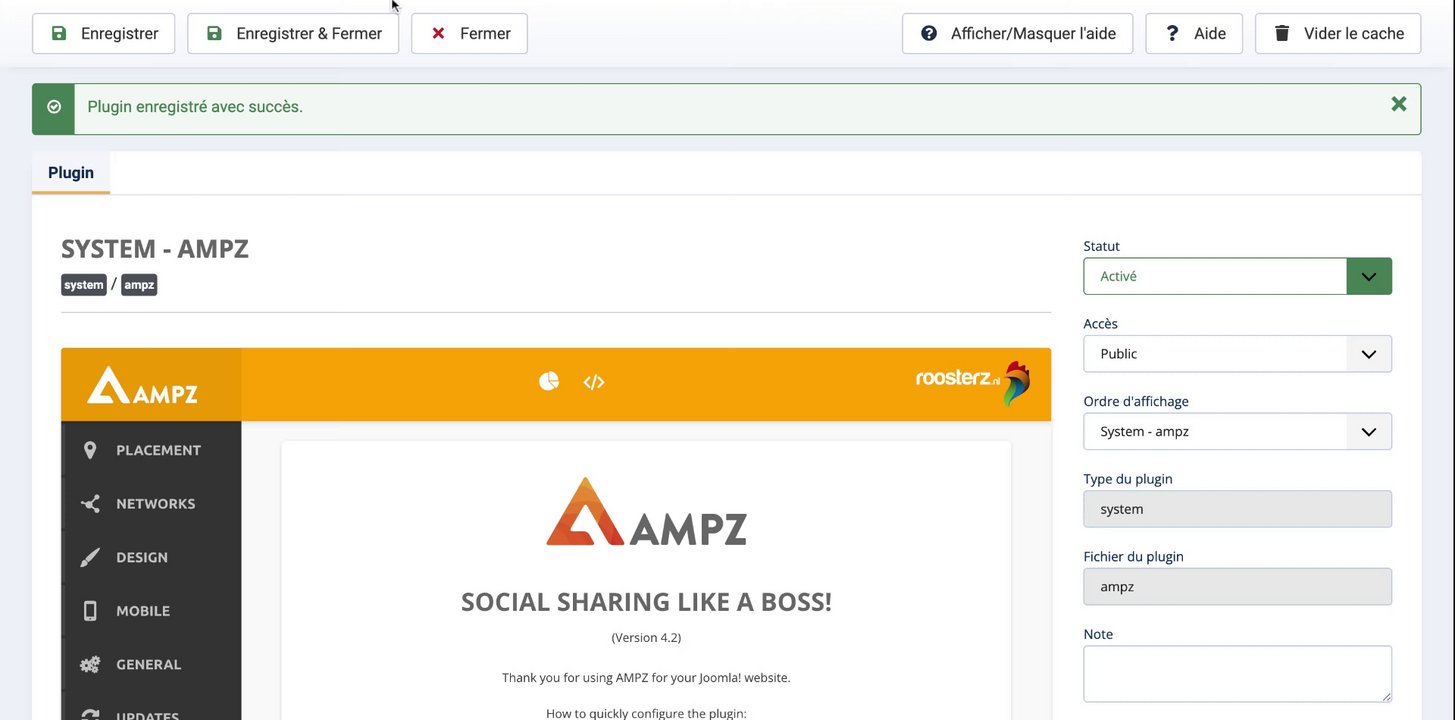Open the Mobile section in AMPZ sidebar
Screen dimensions: 1455x720
tap(151, 611)
